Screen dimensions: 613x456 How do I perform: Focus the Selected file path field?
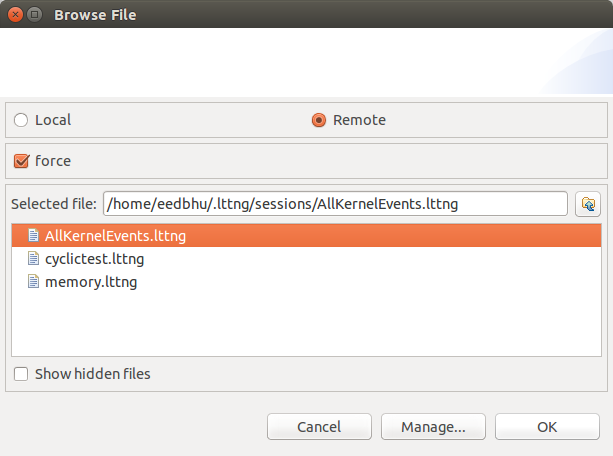[x=334, y=204]
